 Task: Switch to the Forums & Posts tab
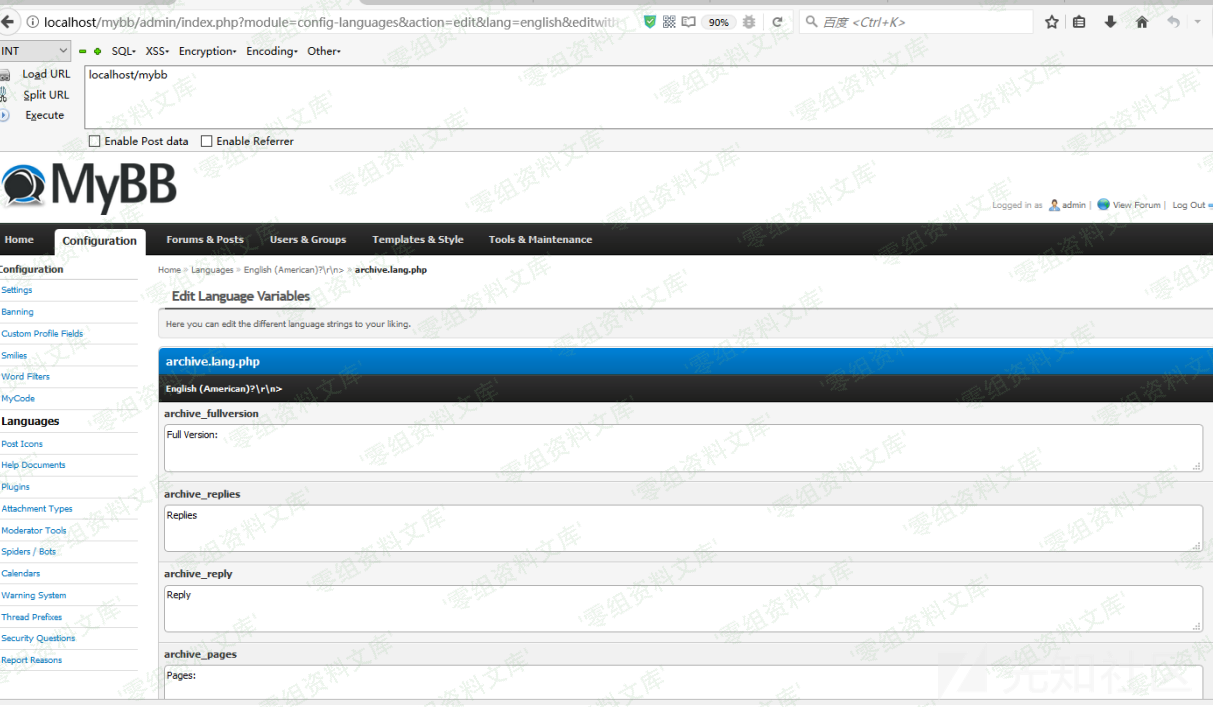coord(204,240)
